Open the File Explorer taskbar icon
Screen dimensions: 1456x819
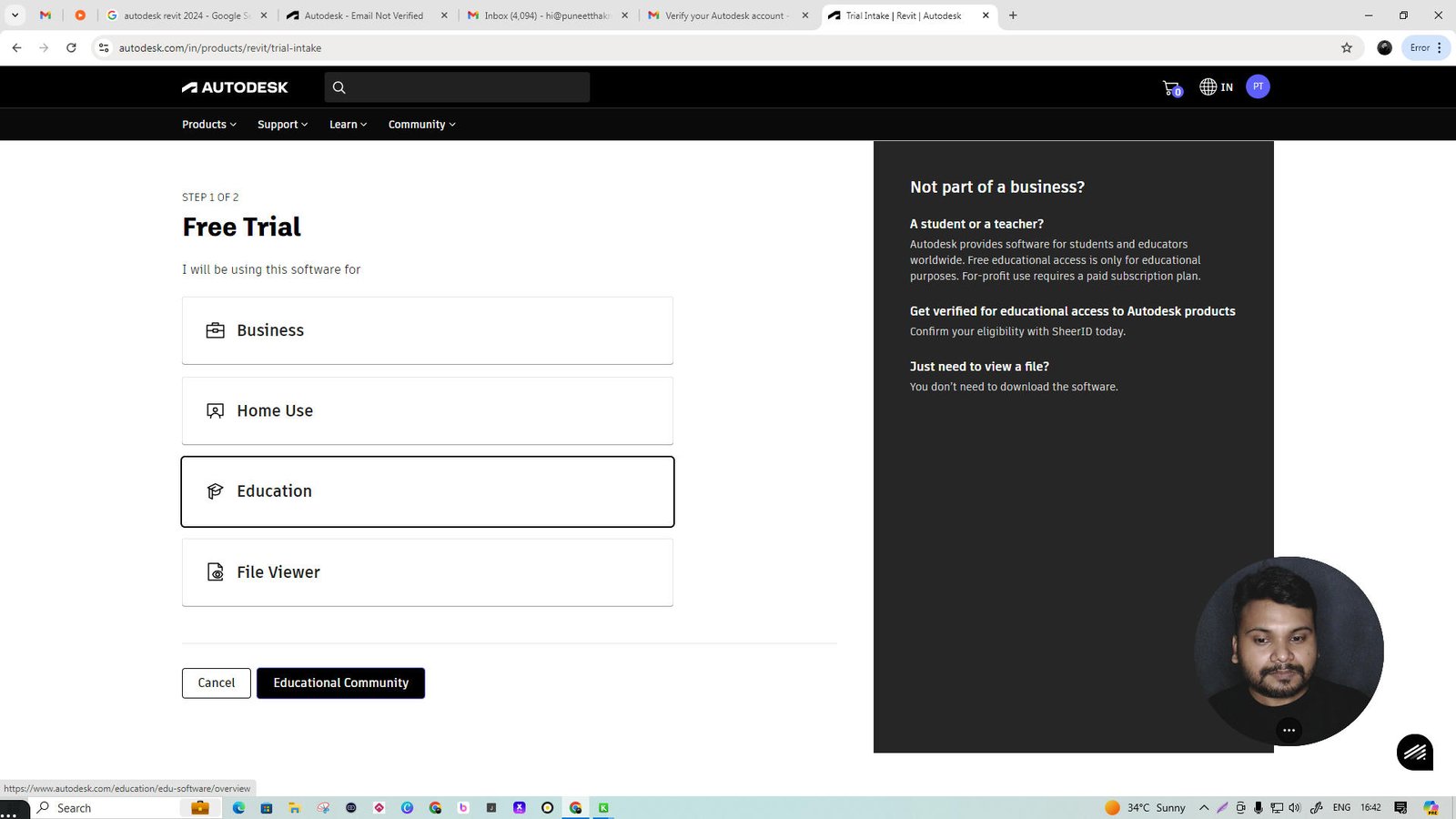tap(295, 808)
